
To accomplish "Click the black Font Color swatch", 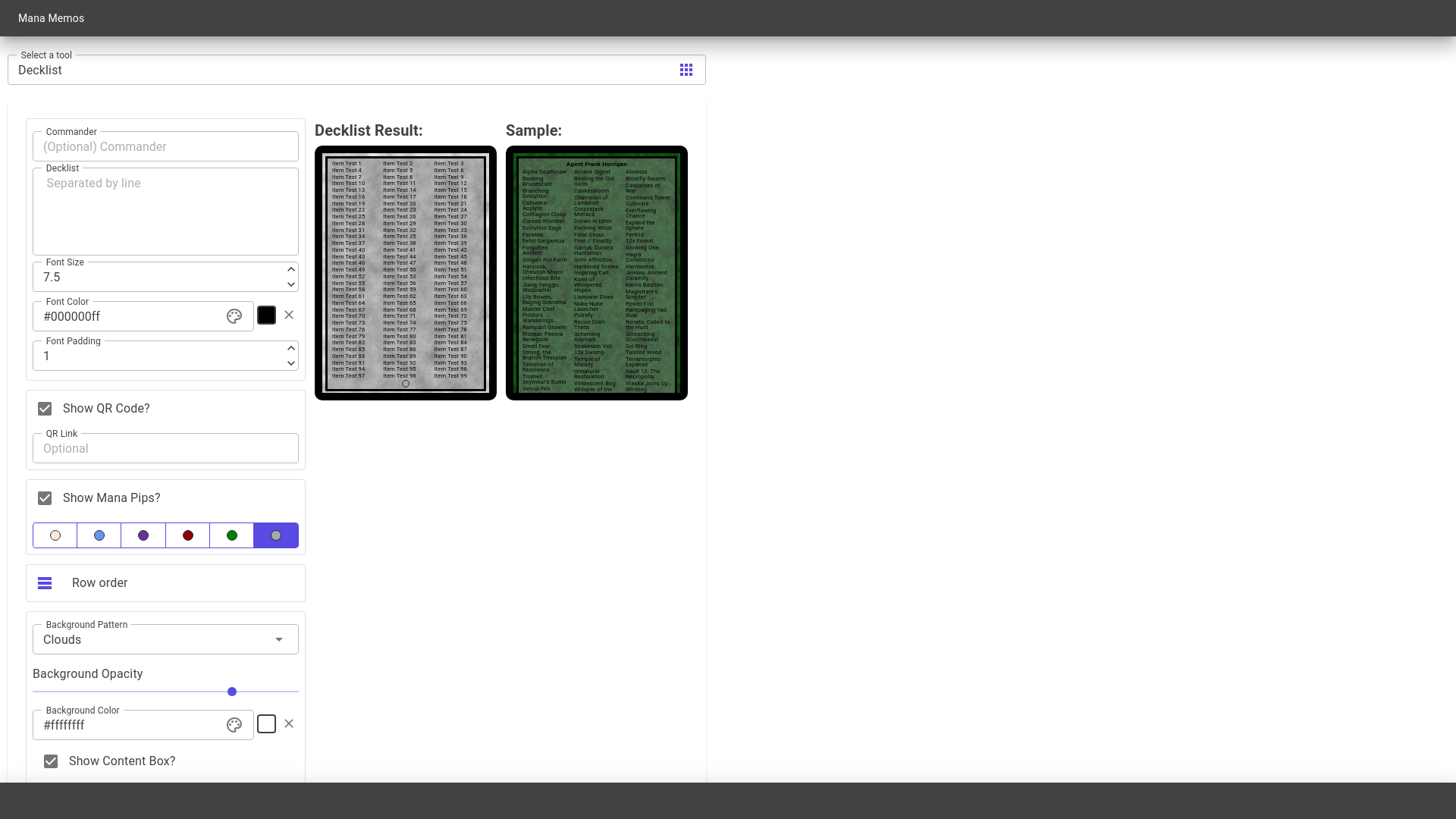I will pyautogui.click(x=266, y=315).
